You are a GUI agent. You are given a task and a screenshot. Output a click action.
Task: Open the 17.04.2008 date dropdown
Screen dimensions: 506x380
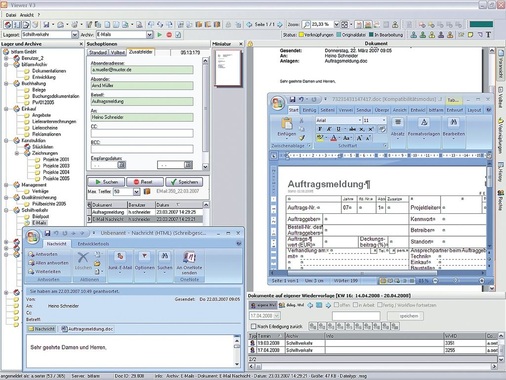click(277, 316)
